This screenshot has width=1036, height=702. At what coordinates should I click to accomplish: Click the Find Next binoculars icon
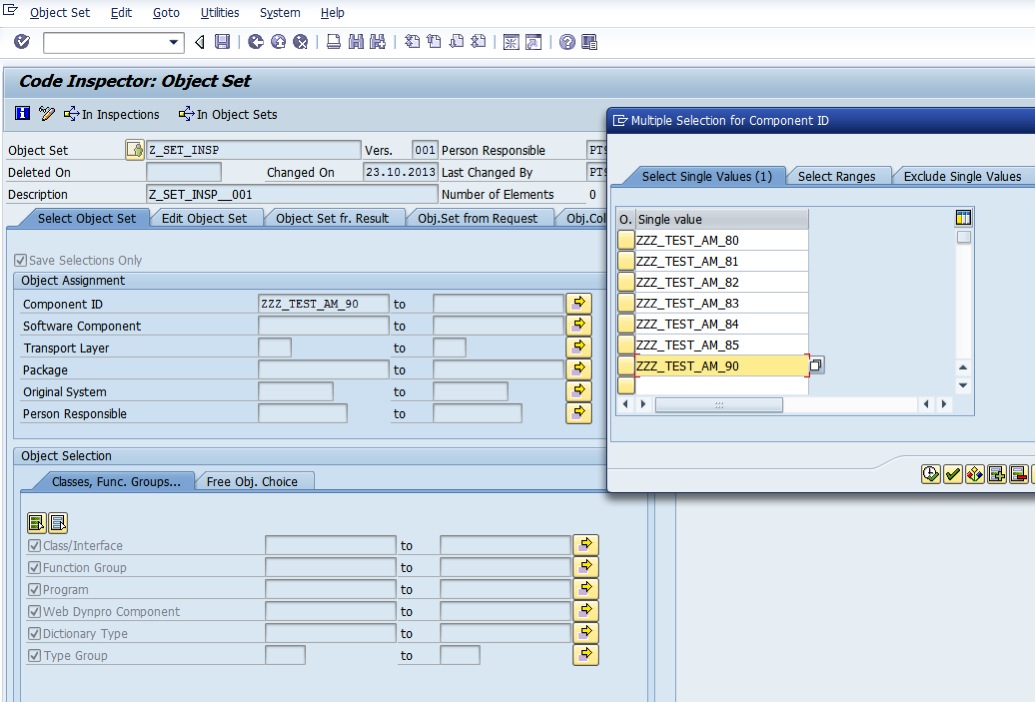[x=378, y=42]
